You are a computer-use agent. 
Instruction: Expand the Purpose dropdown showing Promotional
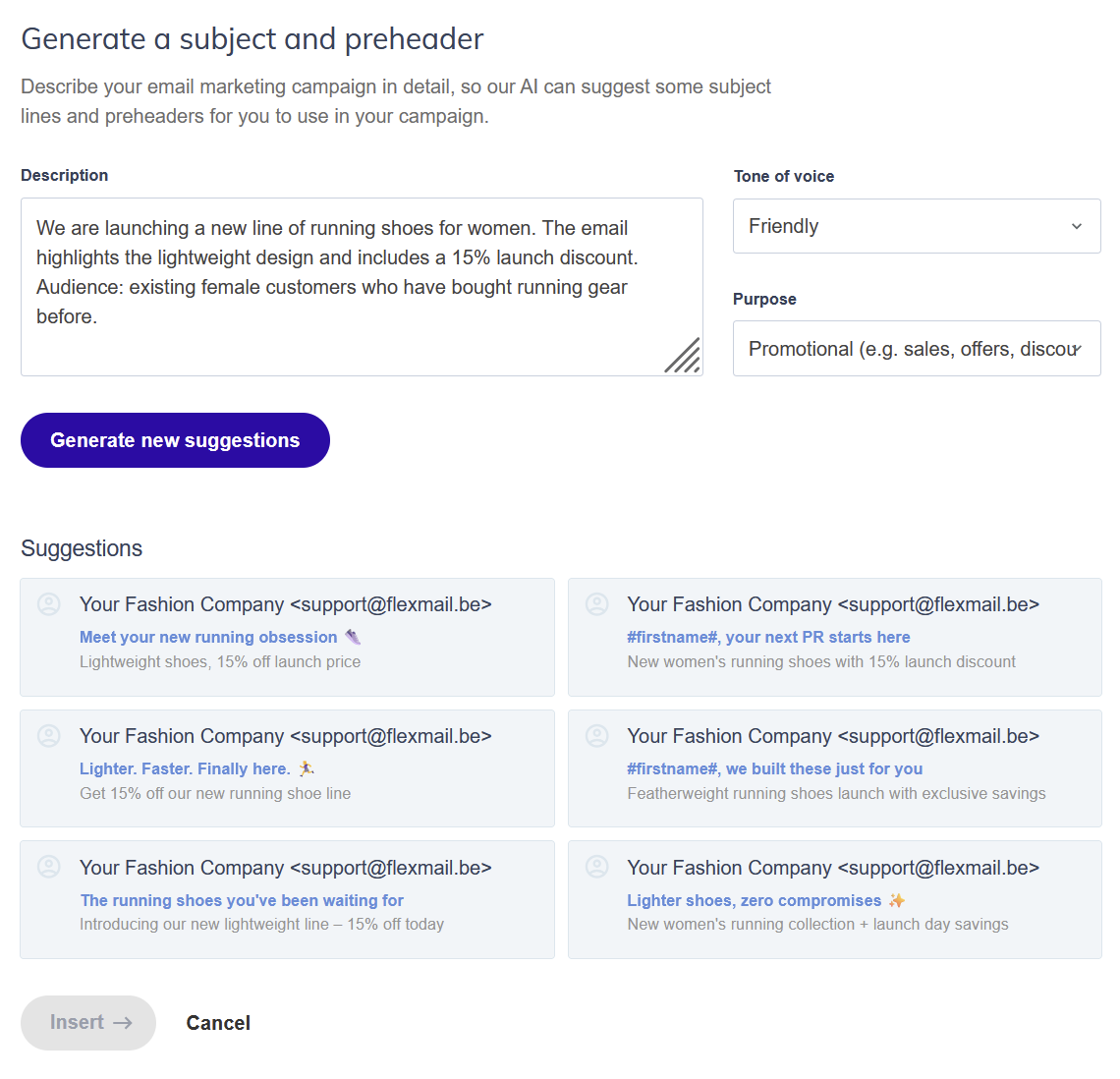(x=916, y=349)
